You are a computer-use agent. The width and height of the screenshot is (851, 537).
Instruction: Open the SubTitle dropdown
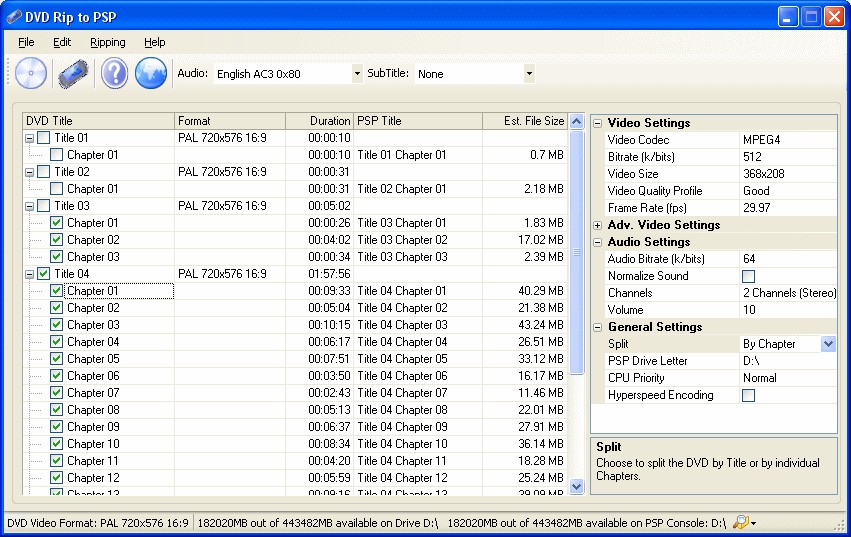(529, 73)
